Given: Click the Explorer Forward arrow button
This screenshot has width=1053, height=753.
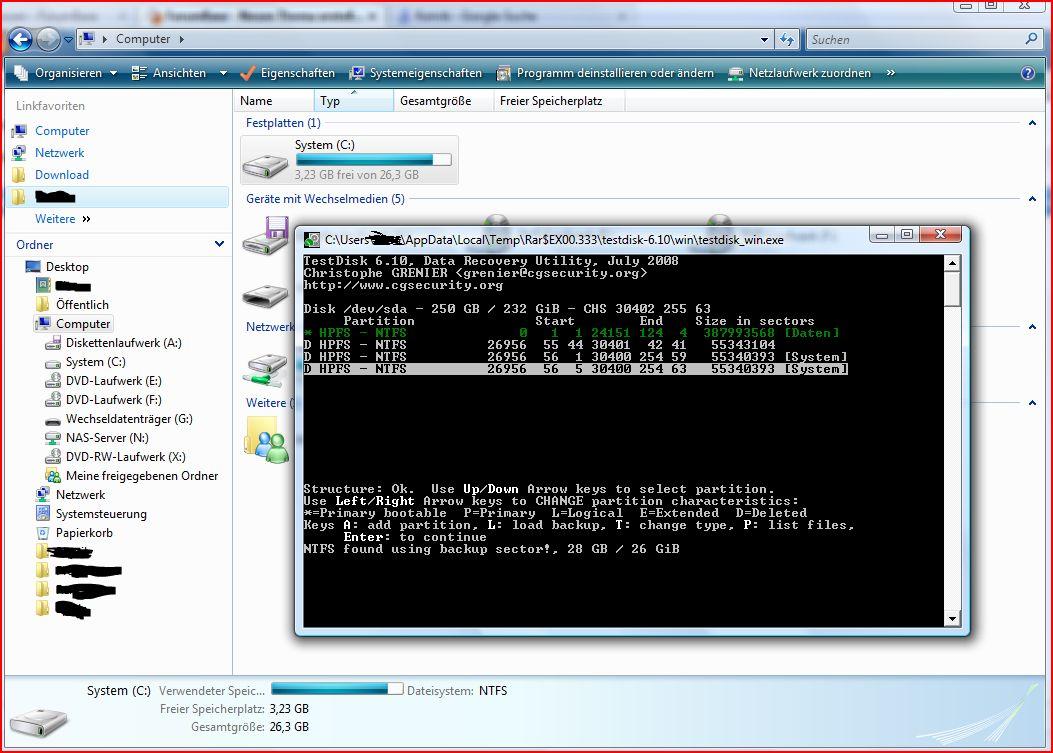Looking at the screenshot, I should [x=48, y=40].
